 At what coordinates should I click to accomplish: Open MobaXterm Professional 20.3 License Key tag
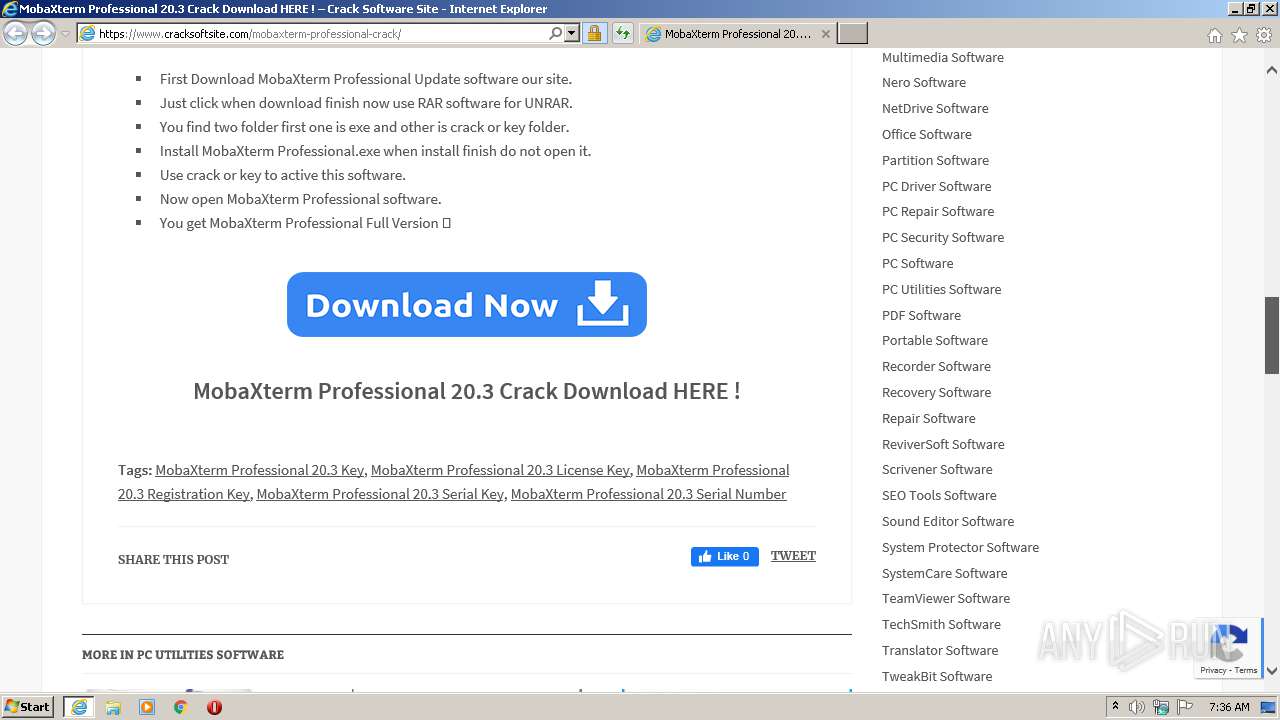pyautogui.click(x=500, y=470)
